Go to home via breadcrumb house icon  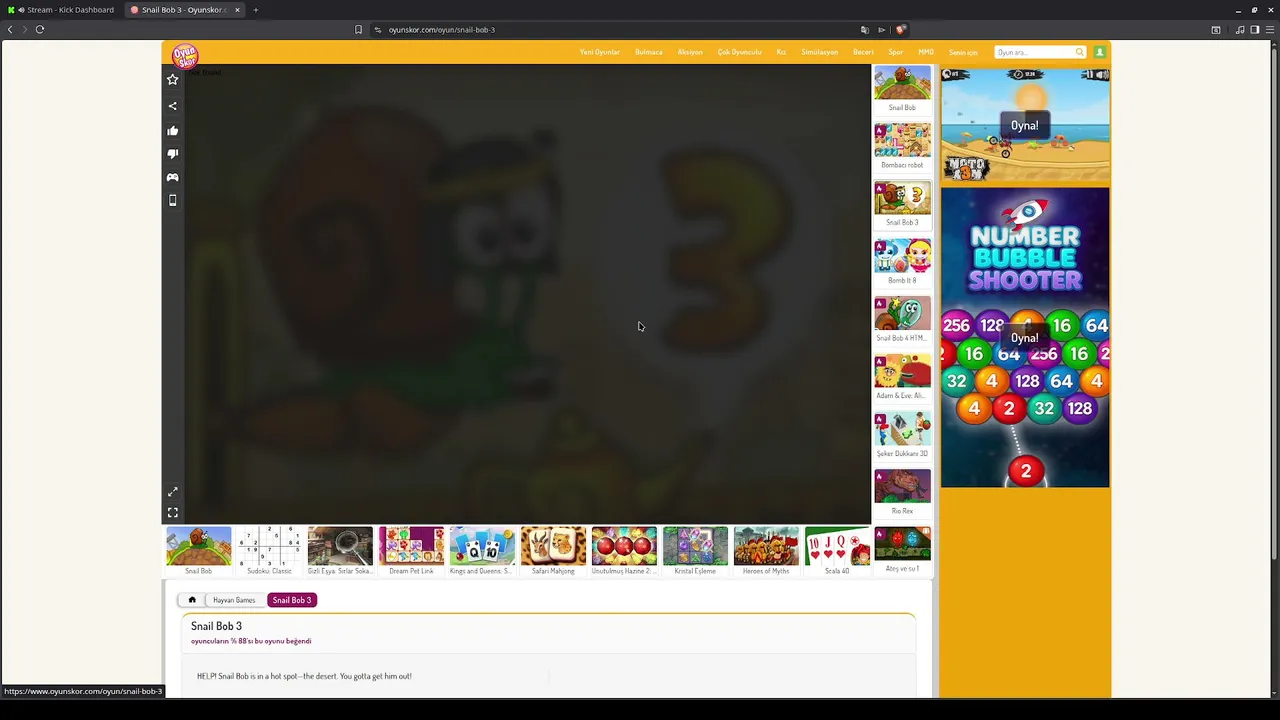[192, 600]
